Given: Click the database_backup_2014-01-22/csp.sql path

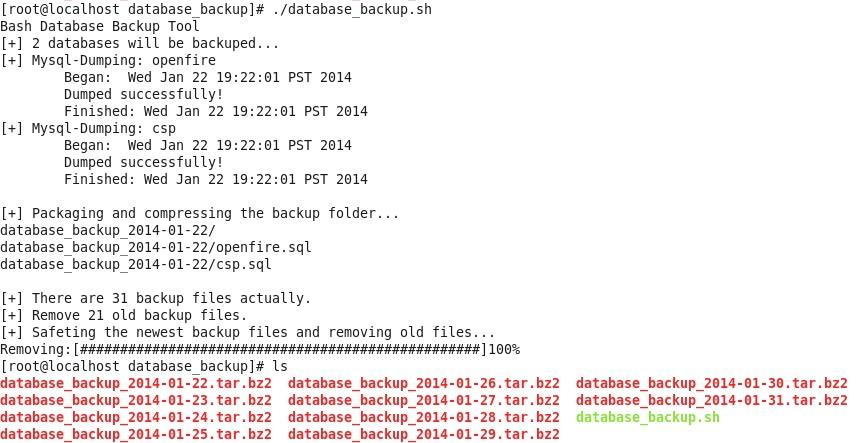Looking at the screenshot, I should pyautogui.click(x=136, y=264).
